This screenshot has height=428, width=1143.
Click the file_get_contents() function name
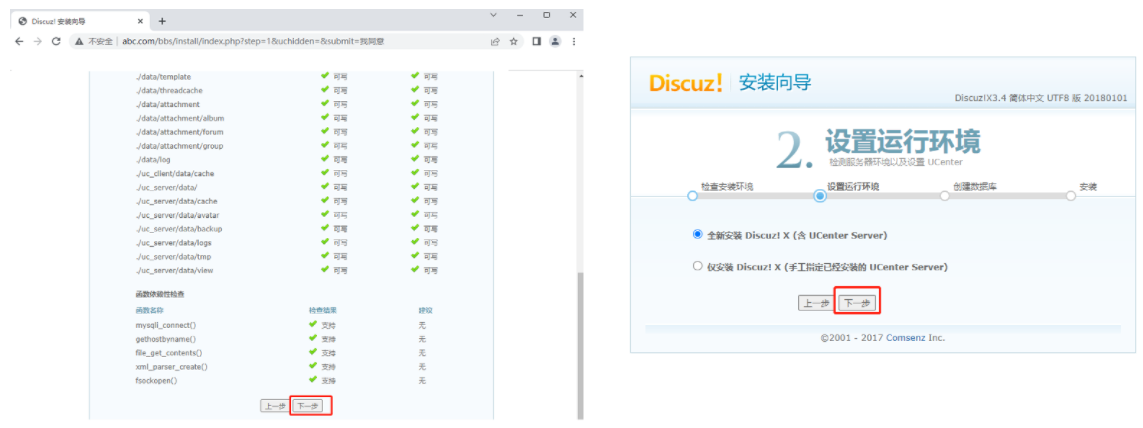coord(169,353)
